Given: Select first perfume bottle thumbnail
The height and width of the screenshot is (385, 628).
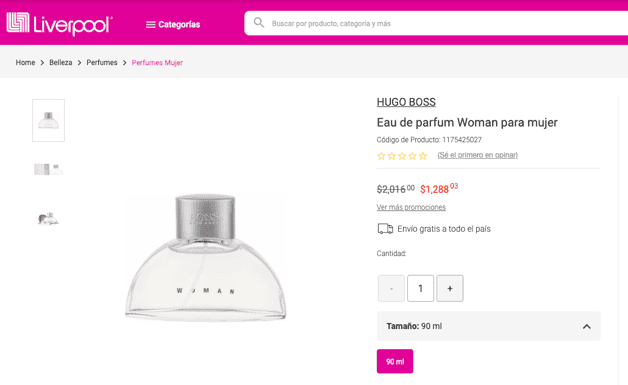Looking at the screenshot, I should (x=48, y=120).
